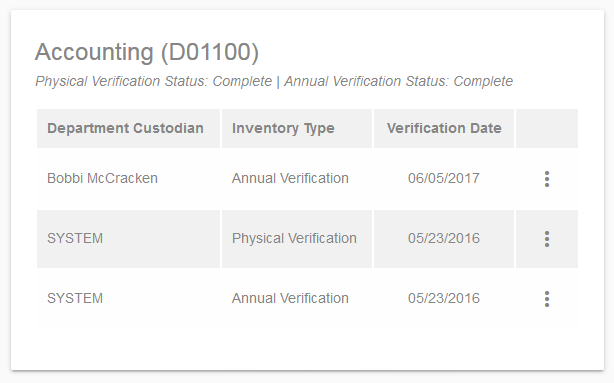Sort by Inventory Type column header
614x383 pixels.
click(283, 128)
